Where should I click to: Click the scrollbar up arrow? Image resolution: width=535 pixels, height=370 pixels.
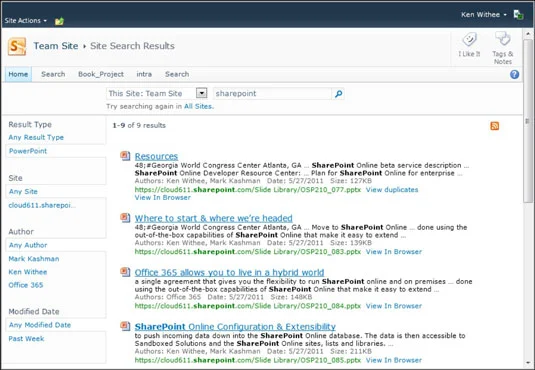tap(528, 34)
